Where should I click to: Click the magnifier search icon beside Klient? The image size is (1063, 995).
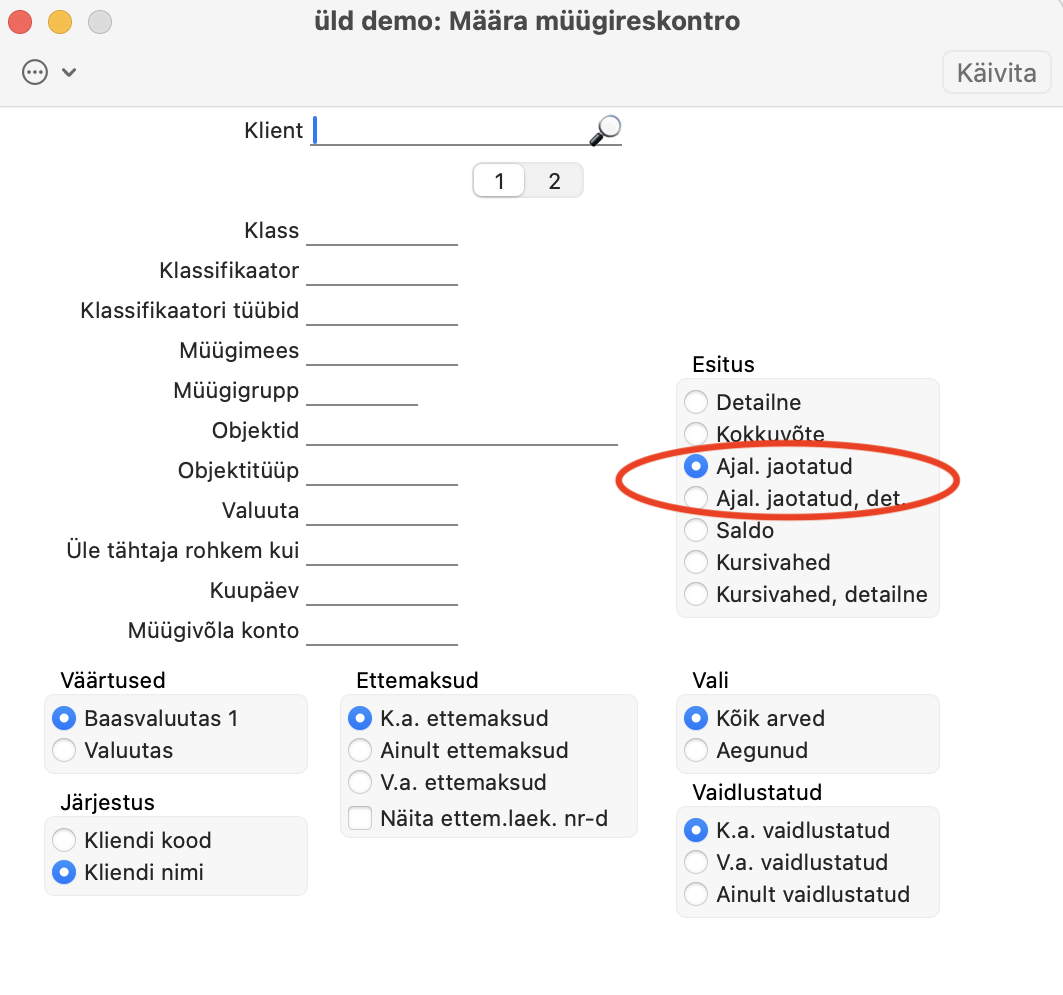click(x=605, y=130)
